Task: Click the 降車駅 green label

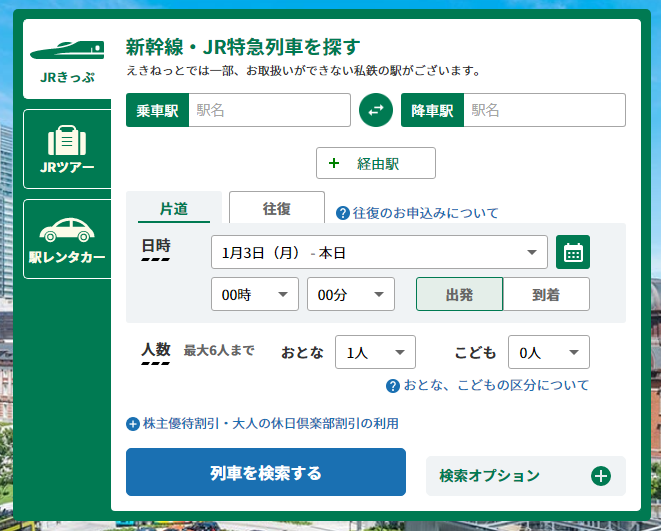Action: (433, 110)
